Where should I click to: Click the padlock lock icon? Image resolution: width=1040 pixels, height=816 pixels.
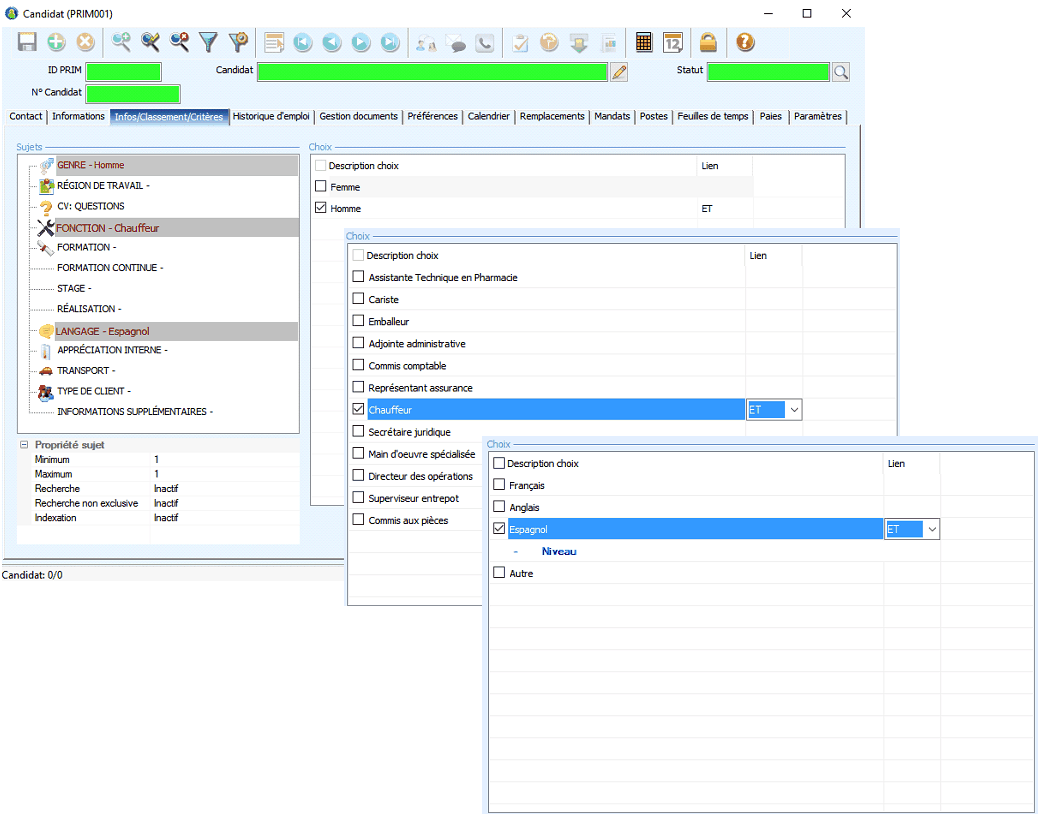point(708,42)
